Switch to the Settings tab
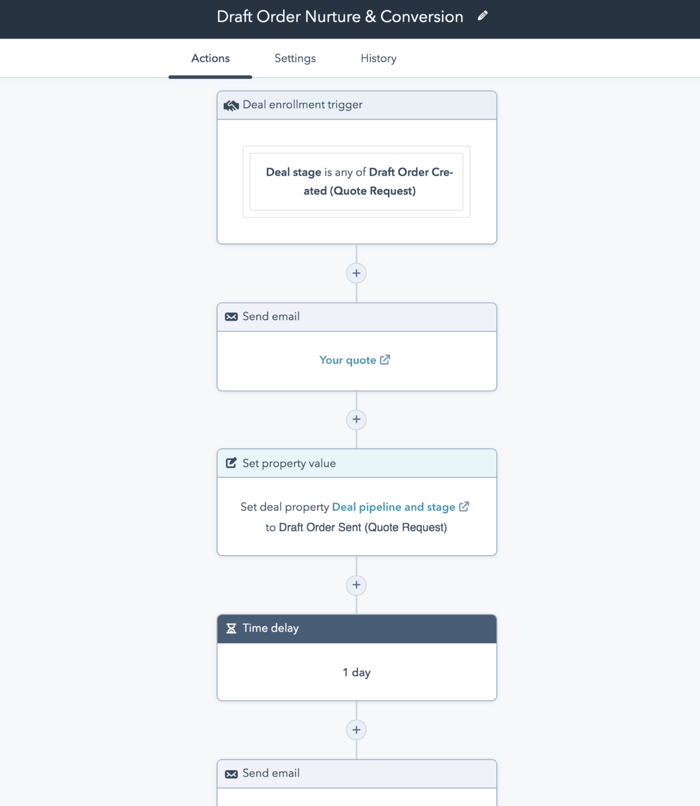Image resolution: width=700 pixels, height=806 pixels. click(295, 59)
